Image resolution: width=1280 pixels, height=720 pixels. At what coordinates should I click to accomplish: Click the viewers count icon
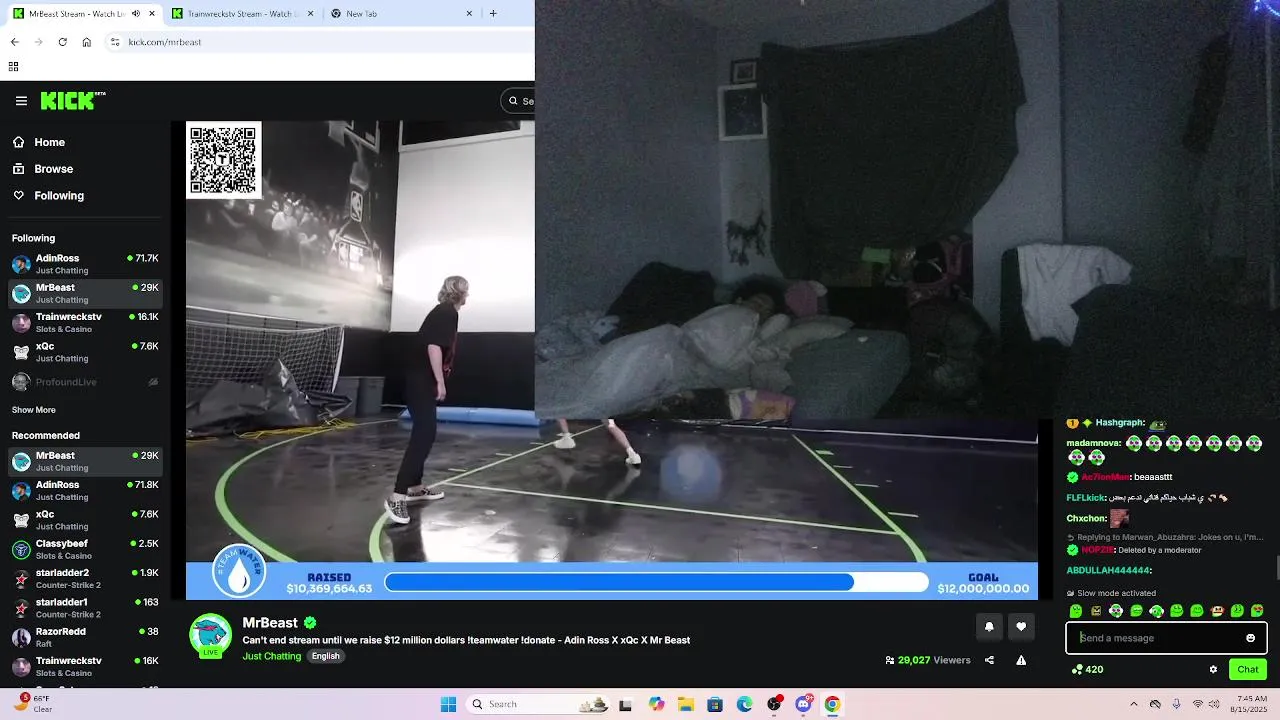[890, 660]
